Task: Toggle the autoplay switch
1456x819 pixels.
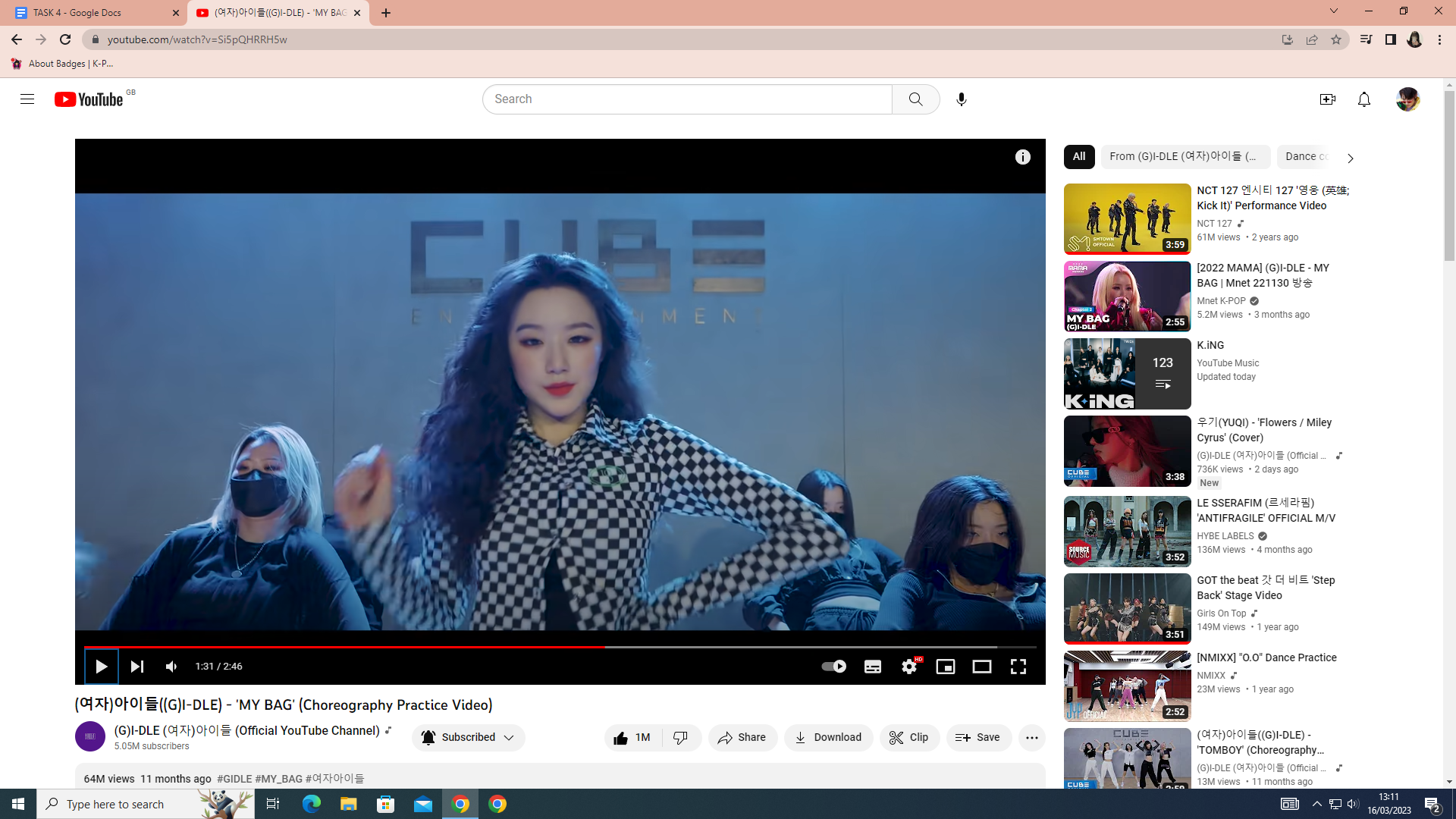Action: (x=833, y=667)
